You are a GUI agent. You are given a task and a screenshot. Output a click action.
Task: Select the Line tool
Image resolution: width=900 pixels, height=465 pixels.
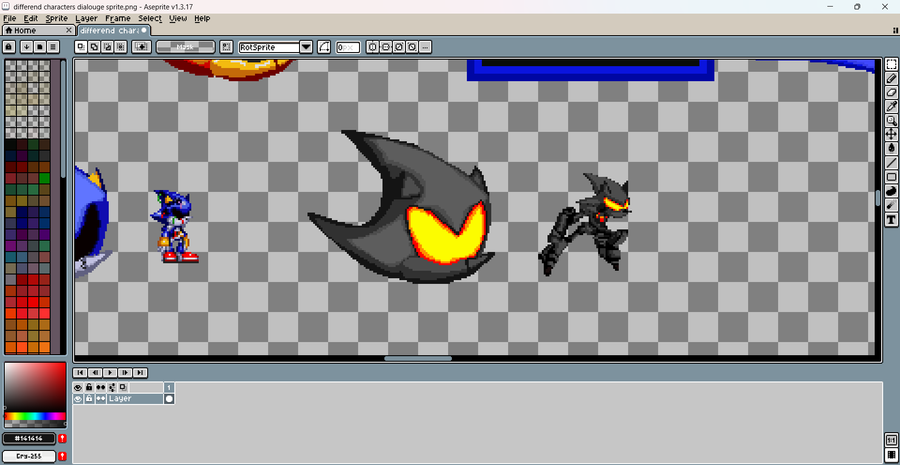click(891, 163)
